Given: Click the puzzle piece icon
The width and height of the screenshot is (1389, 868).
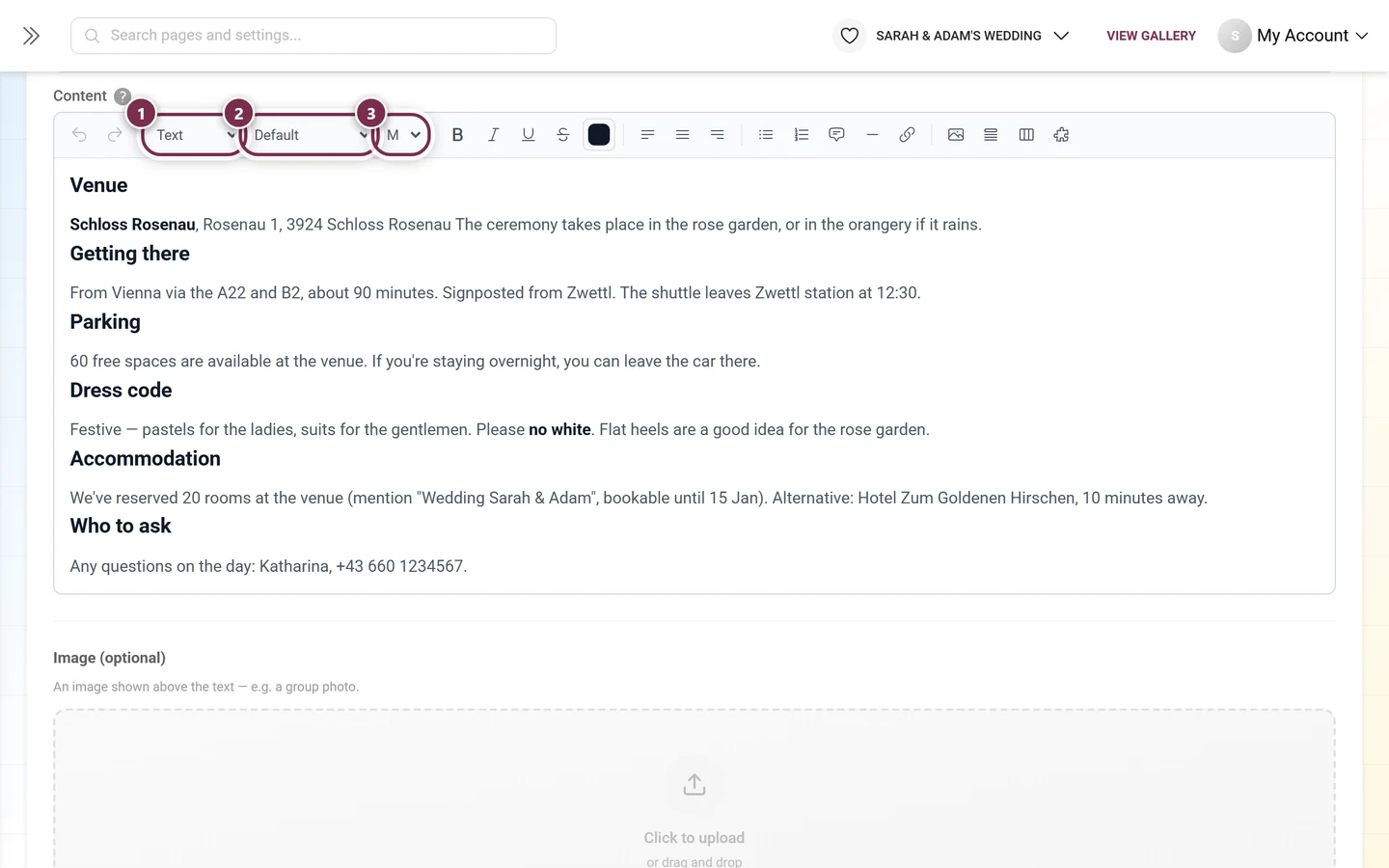Looking at the screenshot, I should pyautogui.click(x=1061, y=135).
